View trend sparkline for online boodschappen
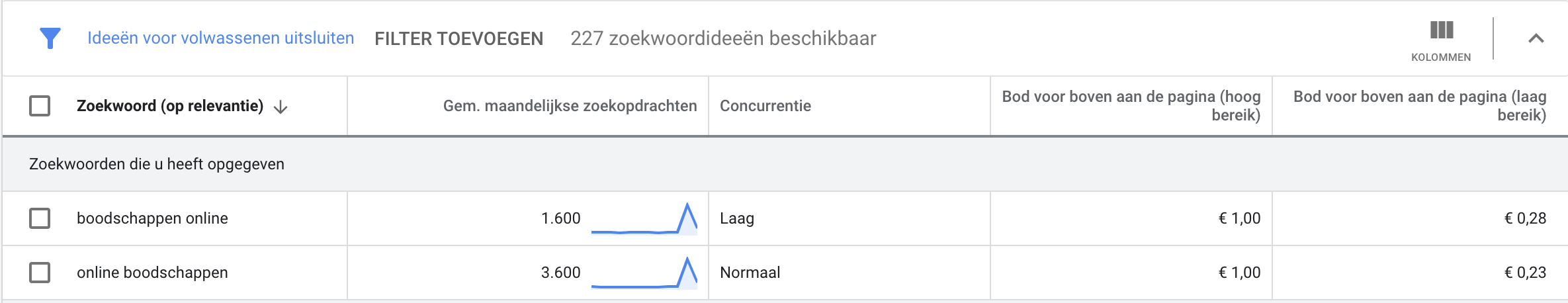Screen dimensions: 1568x303 coord(644,273)
